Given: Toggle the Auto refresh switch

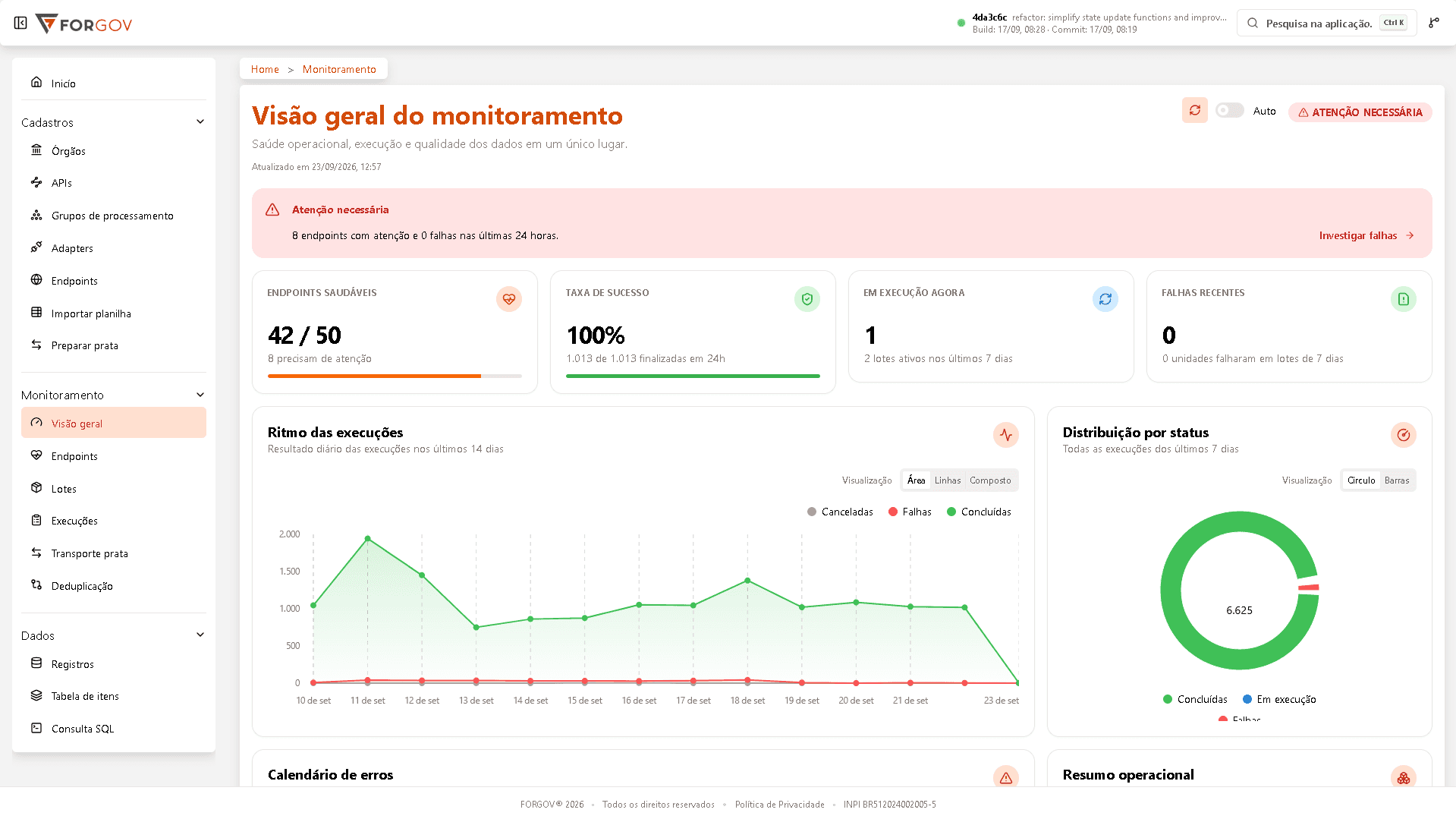Looking at the screenshot, I should (1229, 111).
